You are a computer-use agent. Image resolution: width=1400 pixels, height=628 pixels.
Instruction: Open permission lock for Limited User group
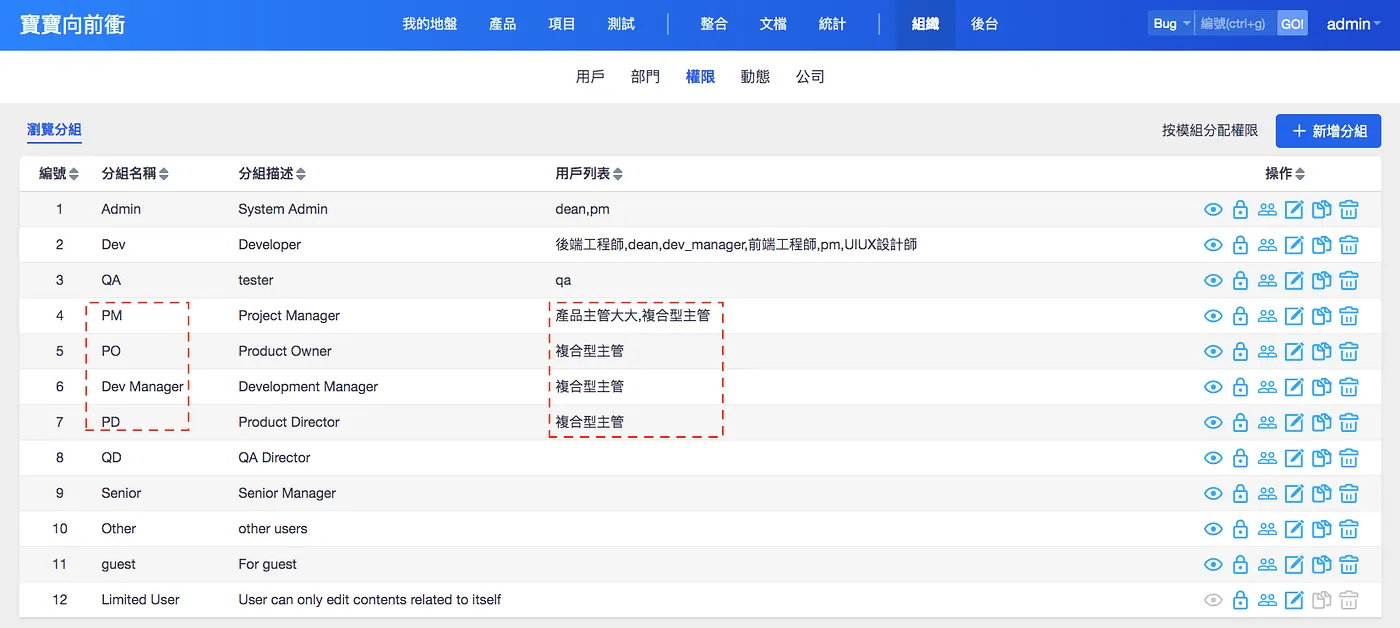coord(1240,600)
